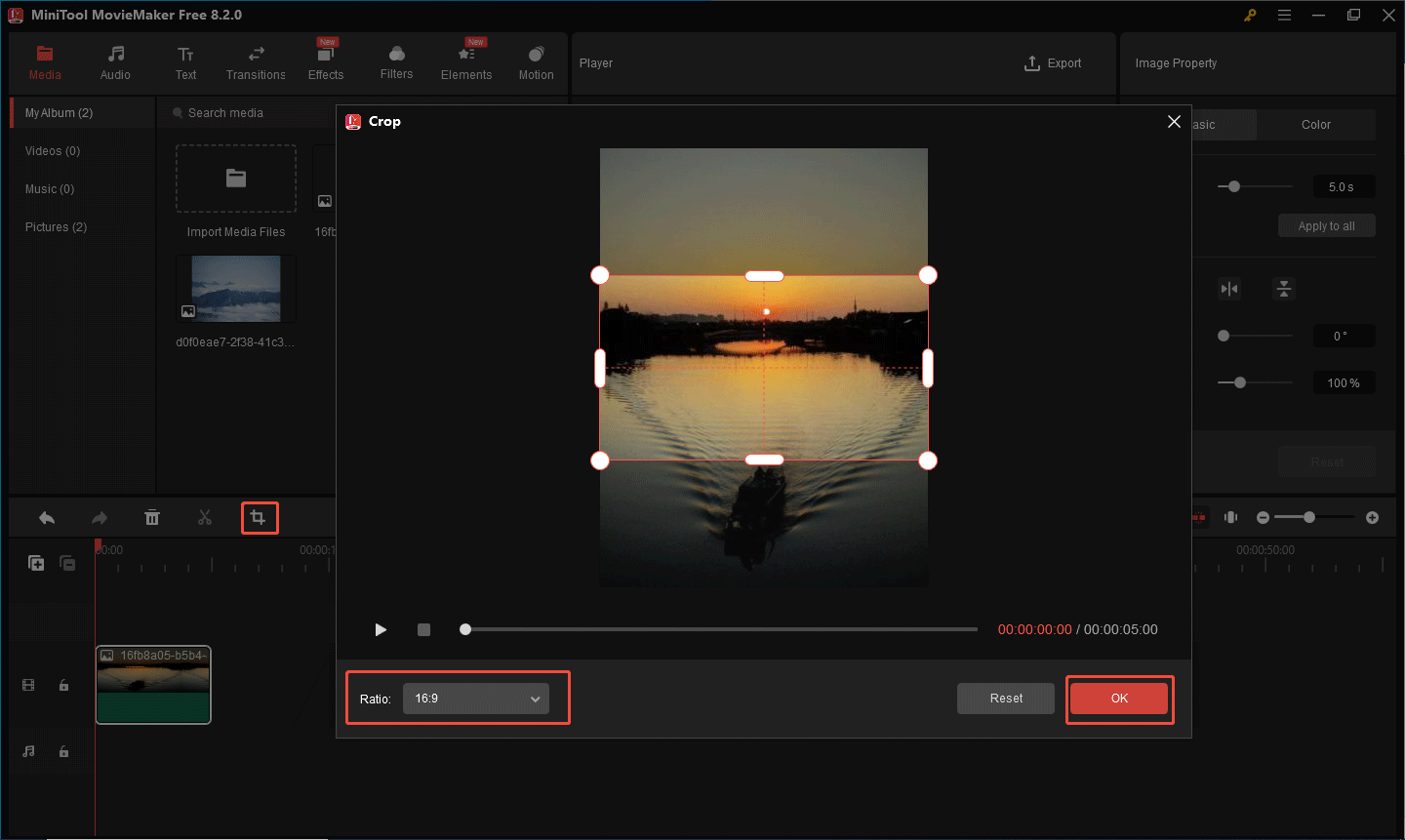Click top-right crop corner handle
Screen dimensions: 1405x840
point(928,275)
